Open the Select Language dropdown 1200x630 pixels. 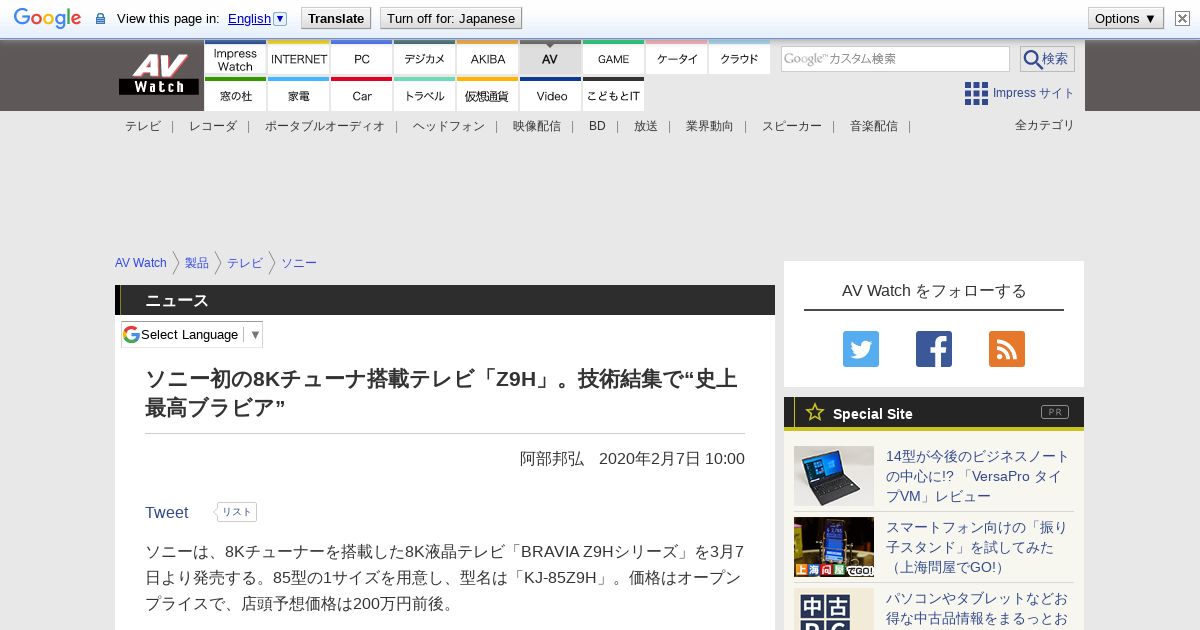tap(192, 334)
